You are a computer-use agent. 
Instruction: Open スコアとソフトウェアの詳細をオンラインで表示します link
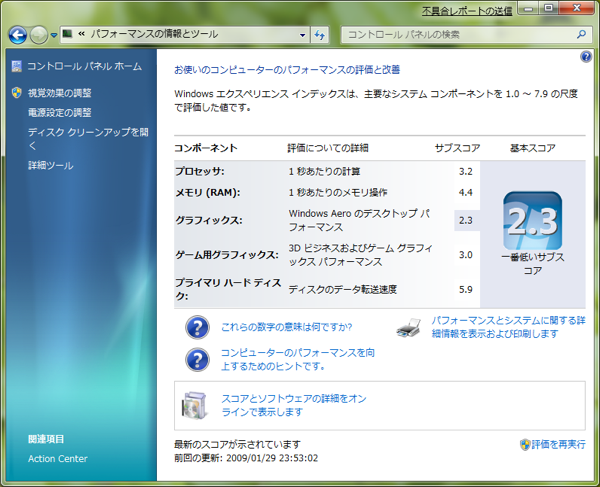(x=294, y=405)
